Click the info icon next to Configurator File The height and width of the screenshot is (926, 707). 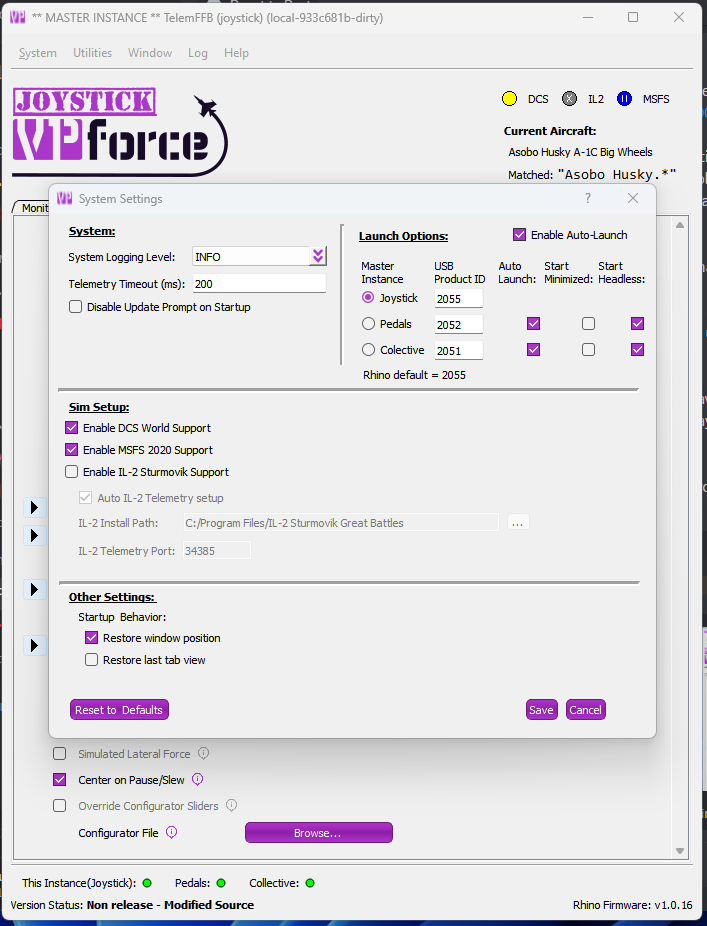point(171,833)
